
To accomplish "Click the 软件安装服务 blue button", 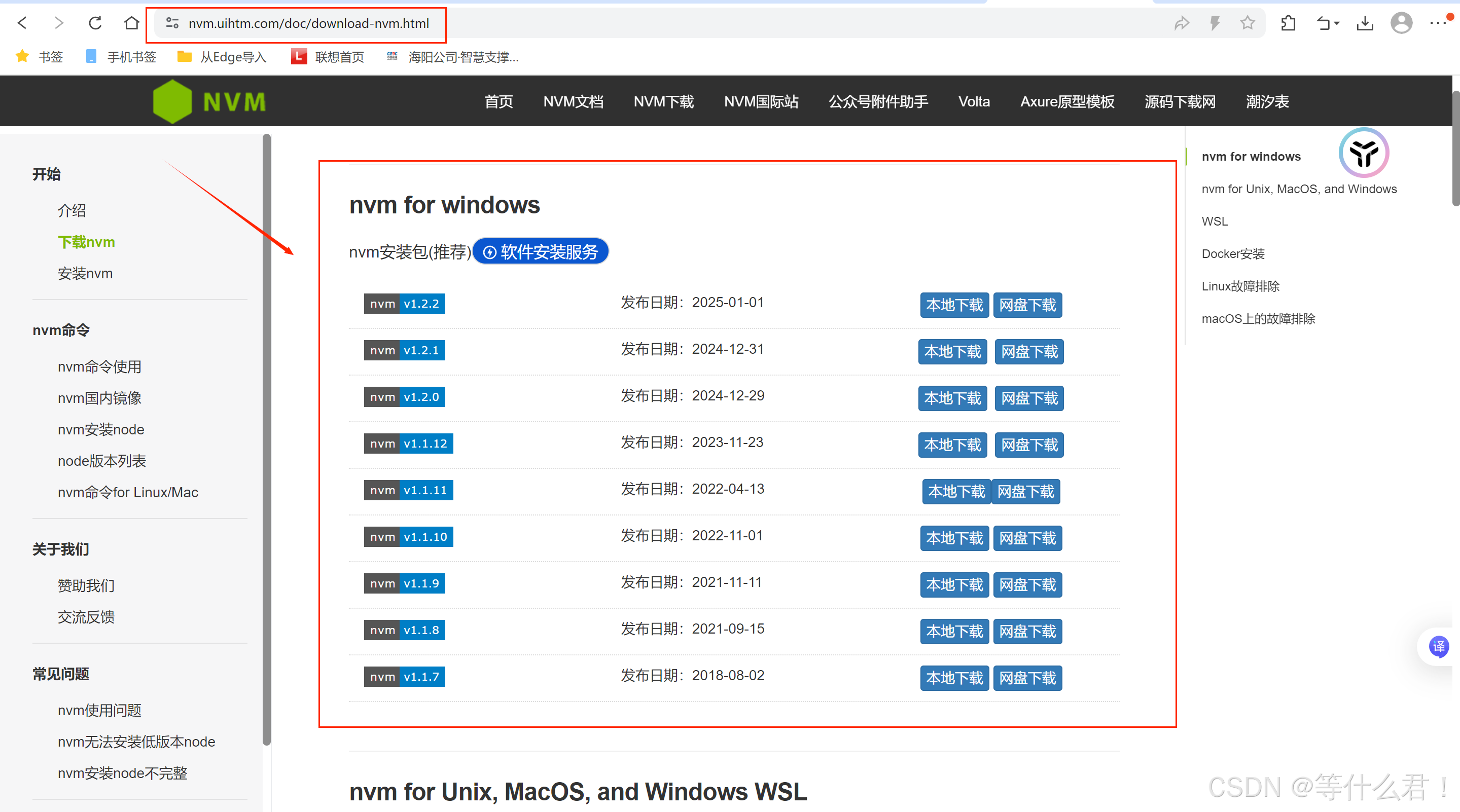I will (541, 251).
